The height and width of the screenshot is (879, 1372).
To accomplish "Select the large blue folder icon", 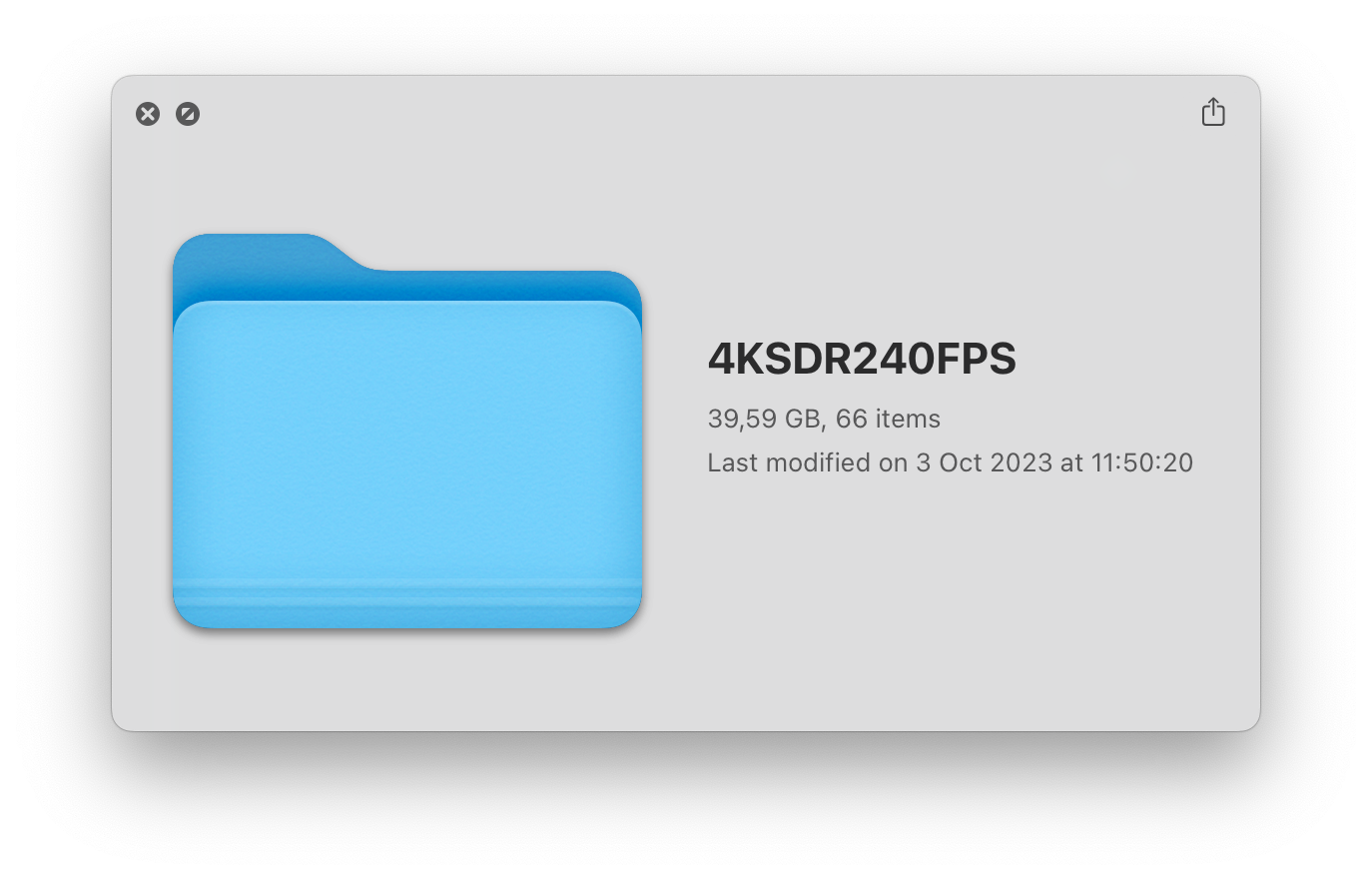I will (407, 432).
